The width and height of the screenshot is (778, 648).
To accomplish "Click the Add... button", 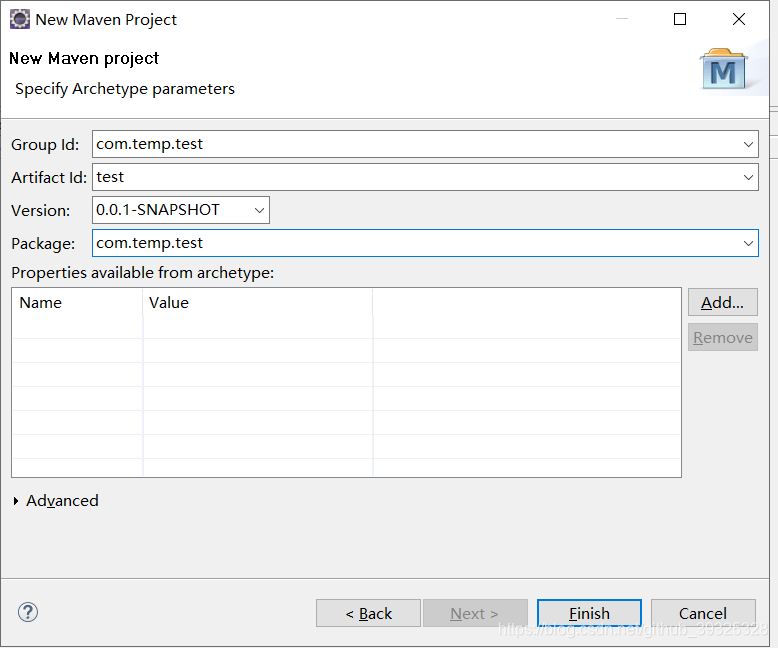I will [722, 302].
